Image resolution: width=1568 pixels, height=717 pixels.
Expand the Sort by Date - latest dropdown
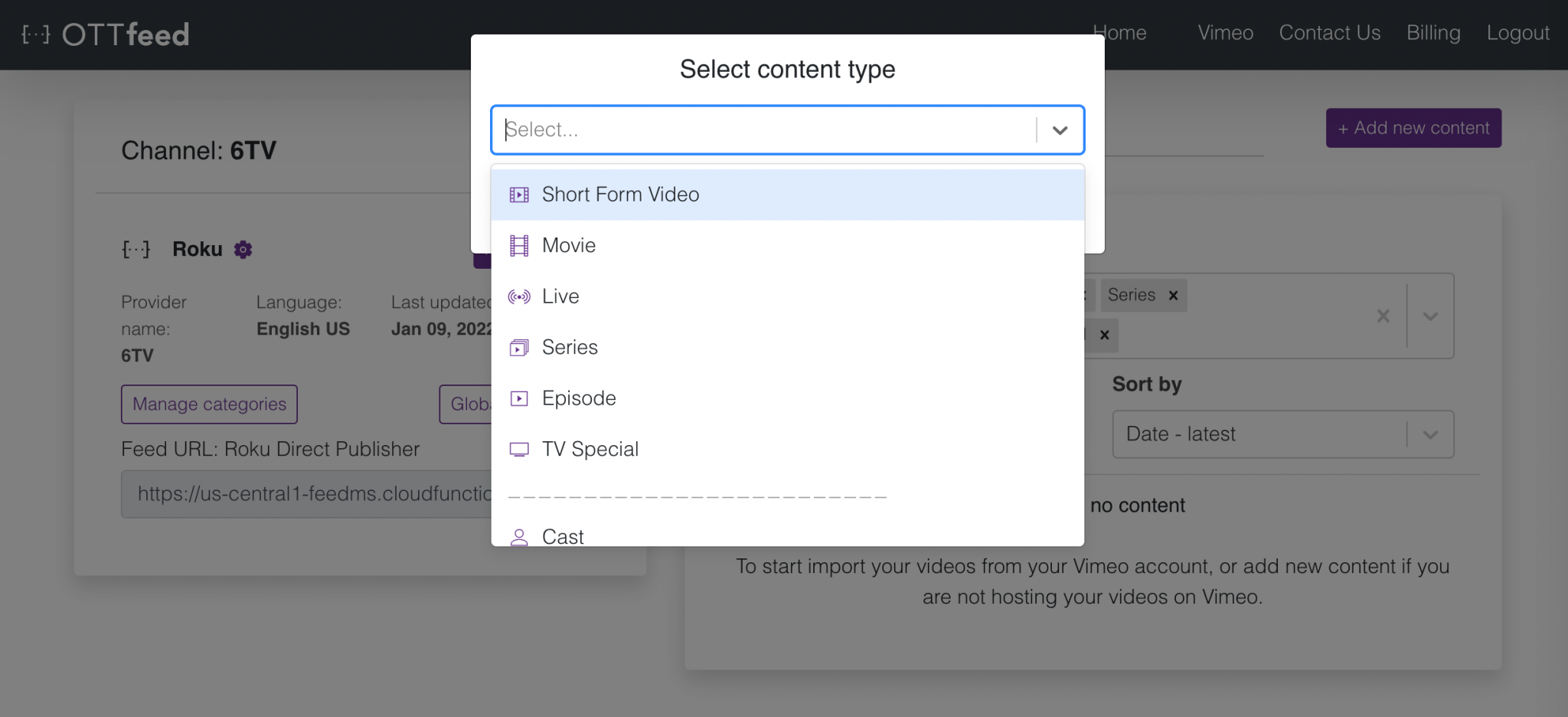(x=1430, y=434)
